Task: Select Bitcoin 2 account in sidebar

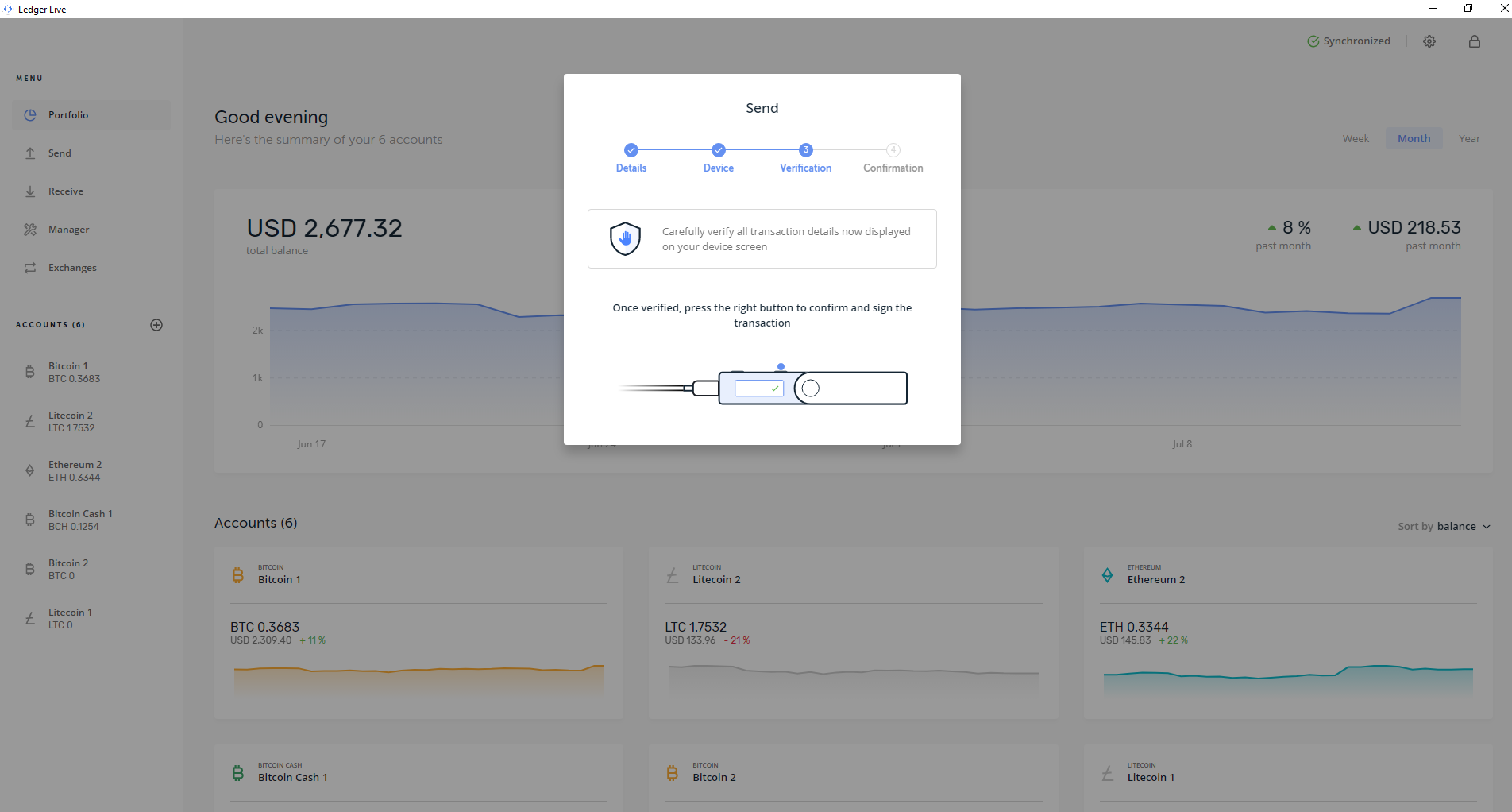Action: click(91, 570)
